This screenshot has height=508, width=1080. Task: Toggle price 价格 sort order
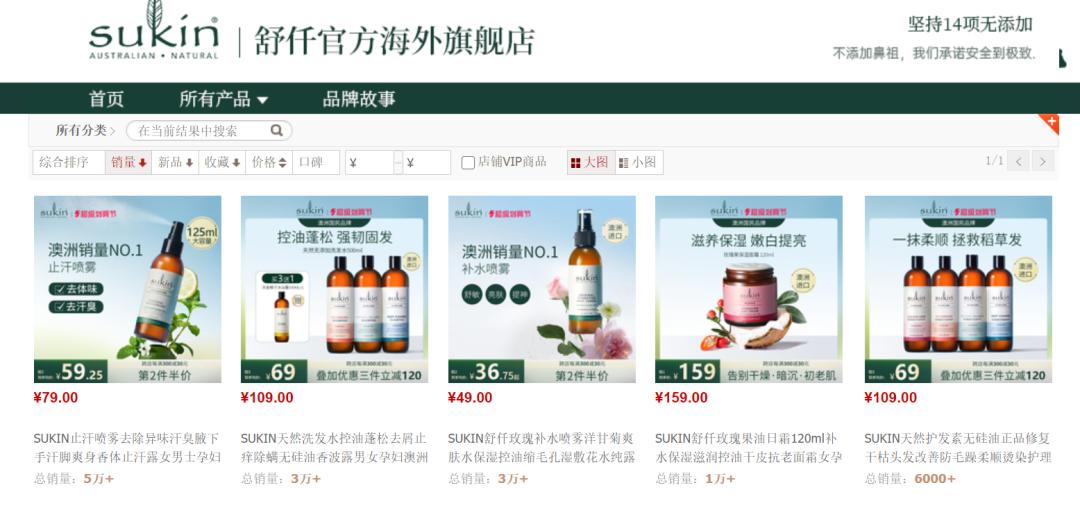pyautogui.click(x=269, y=162)
